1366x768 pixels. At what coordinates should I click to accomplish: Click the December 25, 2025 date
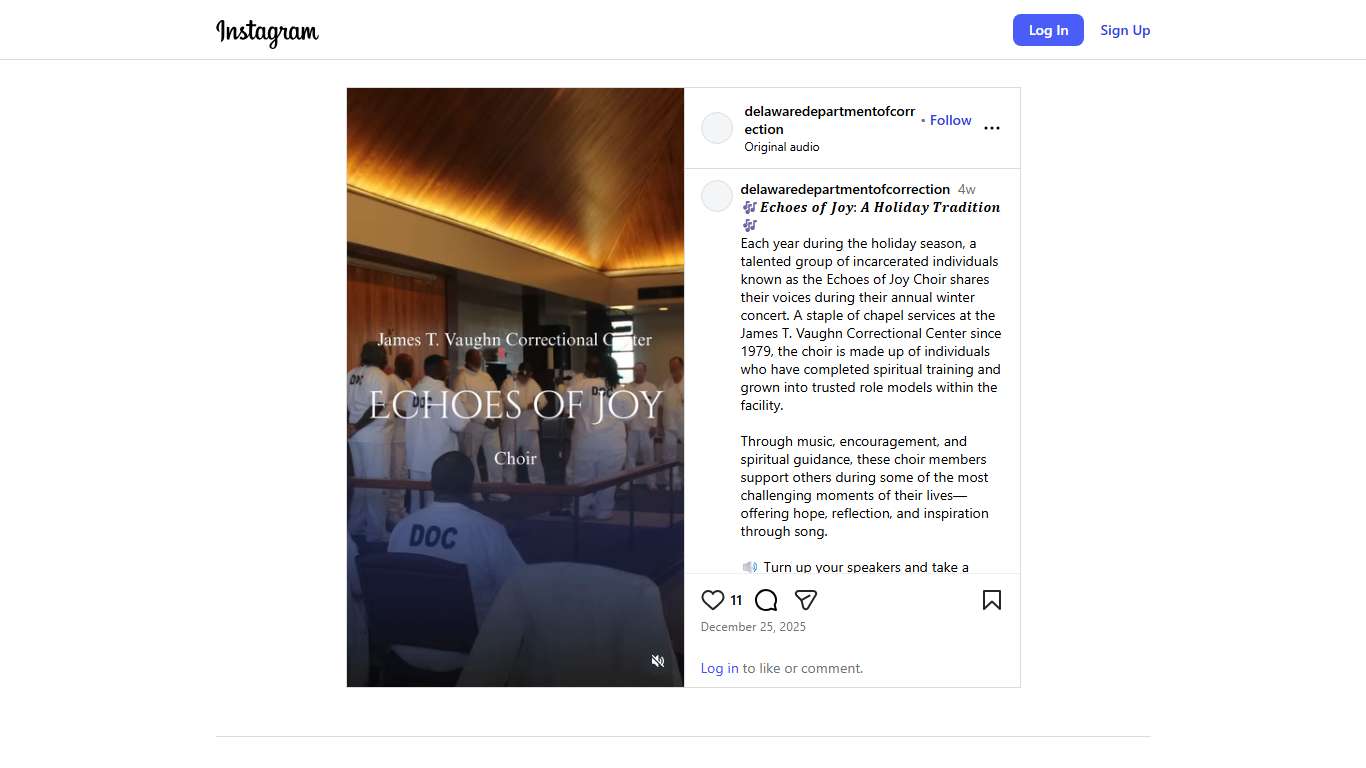point(753,627)
